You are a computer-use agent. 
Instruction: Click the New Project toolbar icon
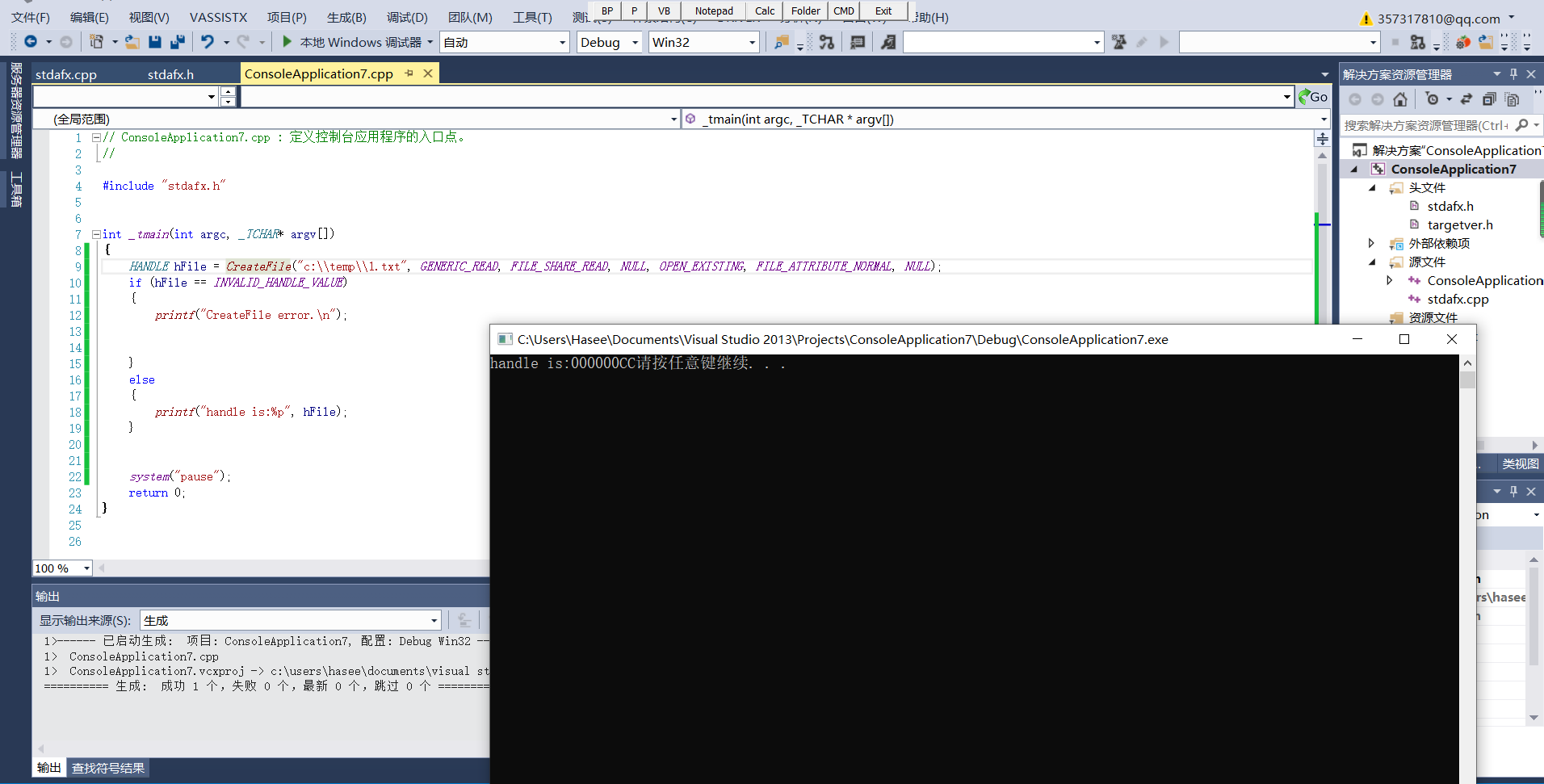pos(96,42)
